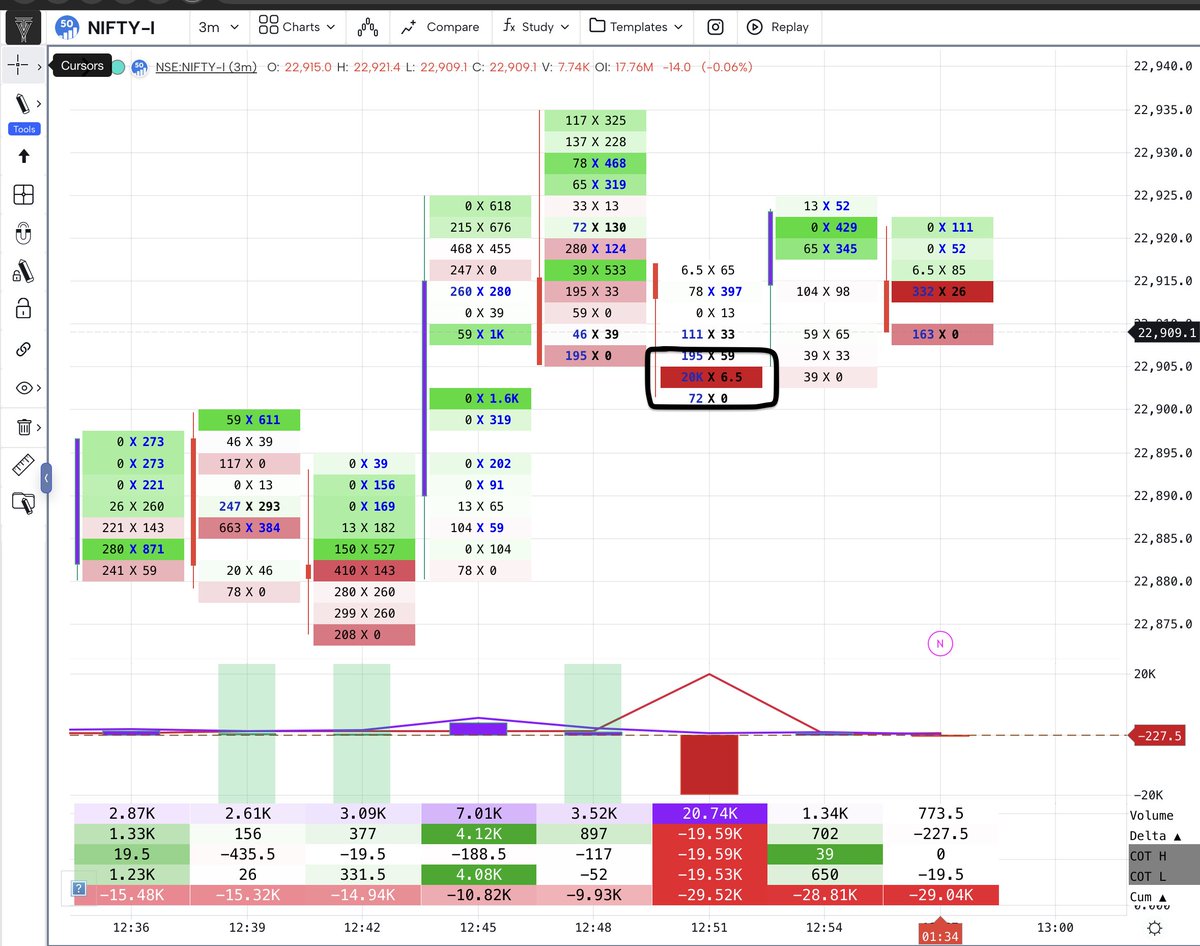Click the NSE:NIFTY-I (3m) legend link
The image size is (1200, 946).
click(x=207, y=67)
